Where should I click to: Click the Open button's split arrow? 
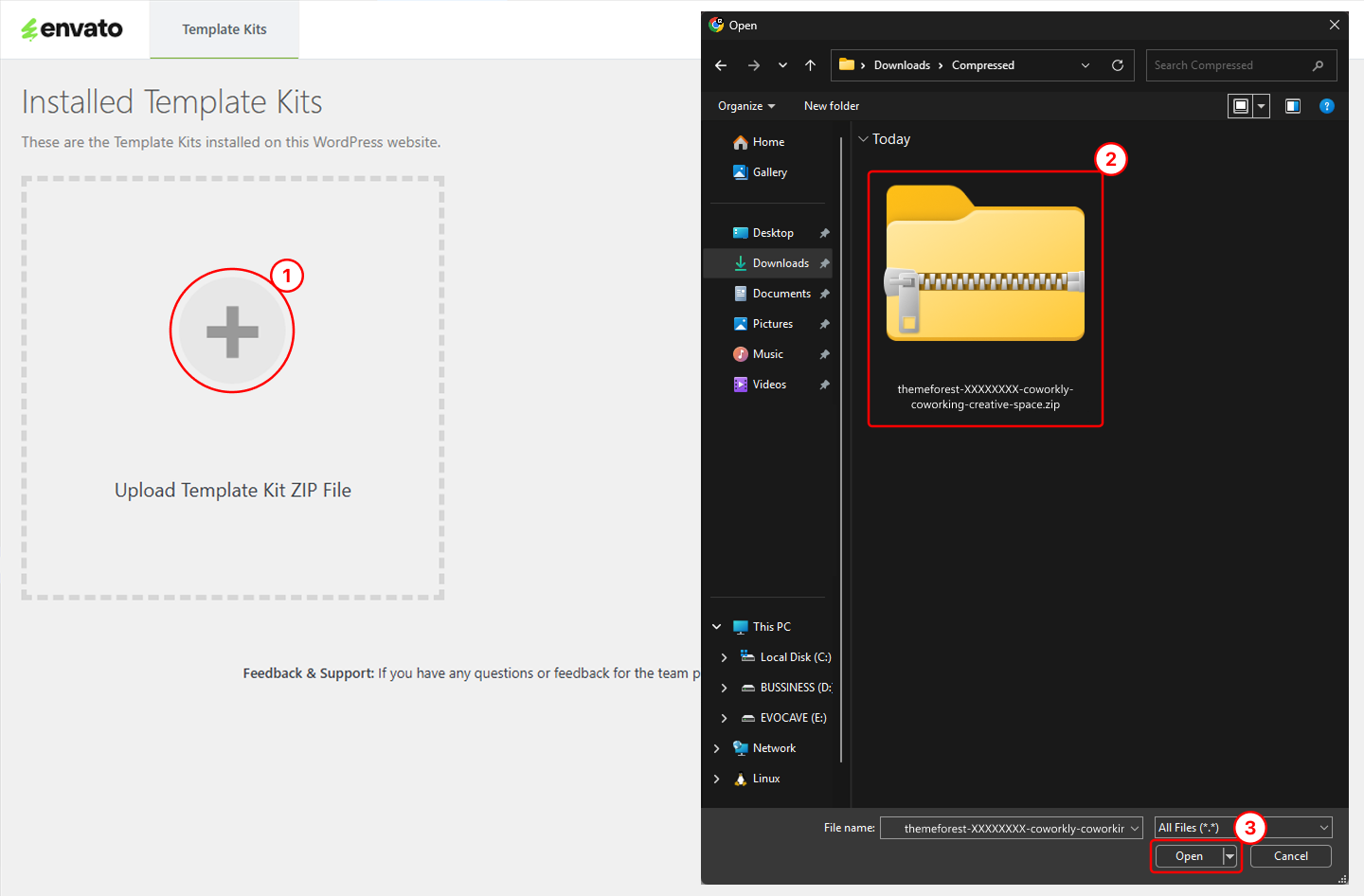[x=1229, y=856]
